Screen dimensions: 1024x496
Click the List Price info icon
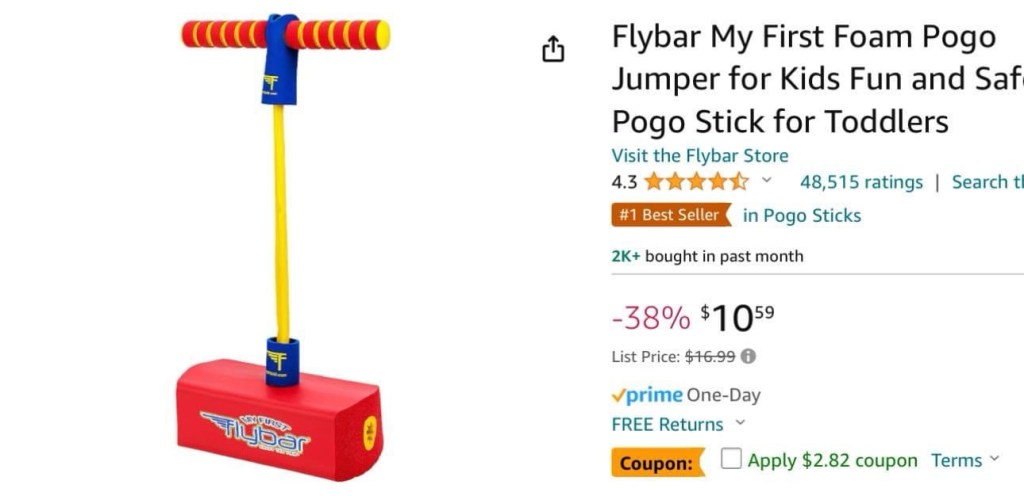point(748,356)
